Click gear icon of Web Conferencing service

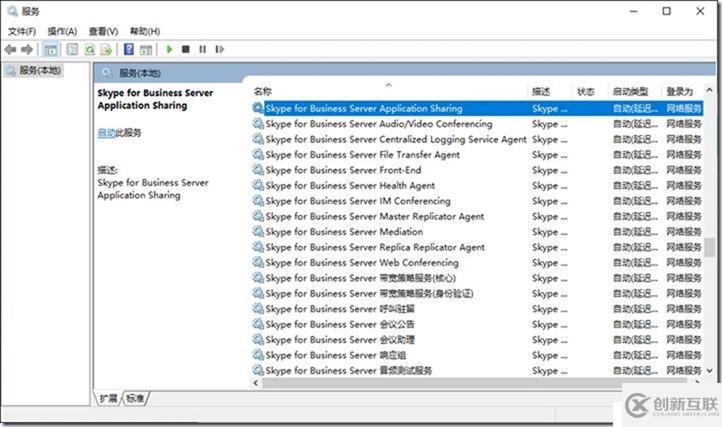pyautogui.click(x=258, y=262)
